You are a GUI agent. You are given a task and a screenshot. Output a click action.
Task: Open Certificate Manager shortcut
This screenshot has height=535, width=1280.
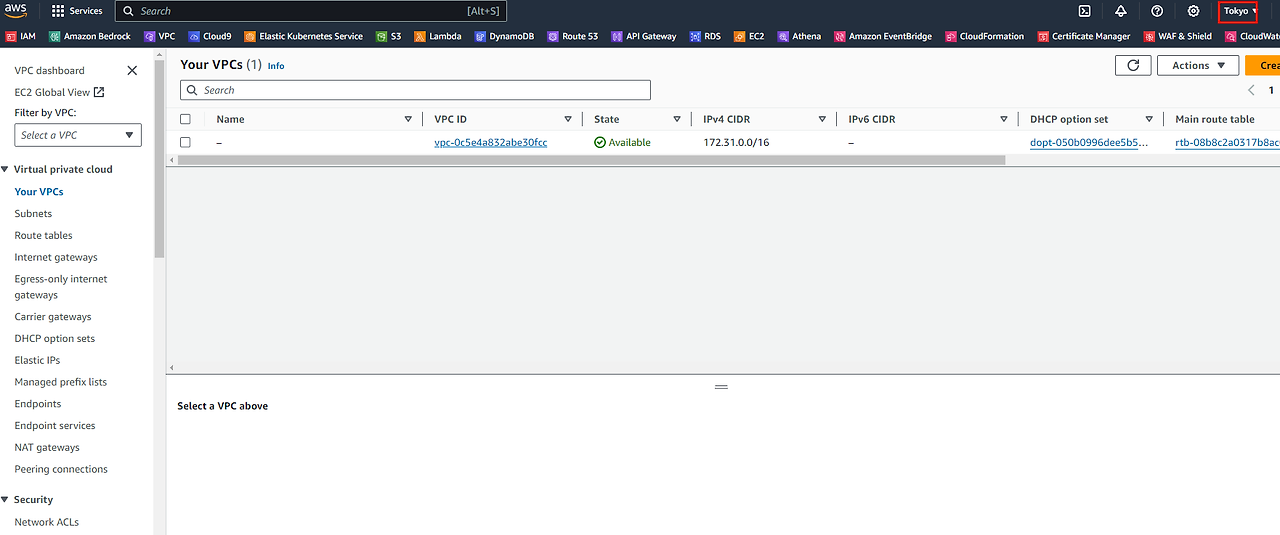[x=1083, y=36]
